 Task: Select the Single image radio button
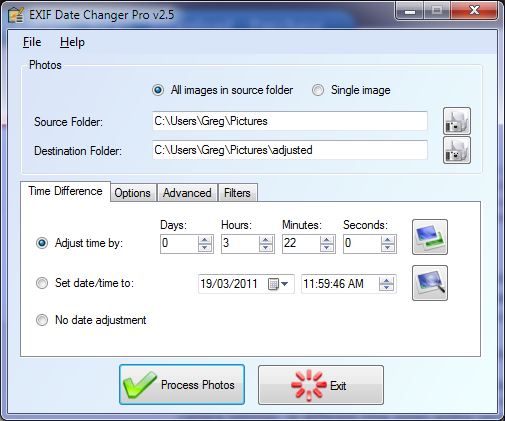(x=318, y=90)
